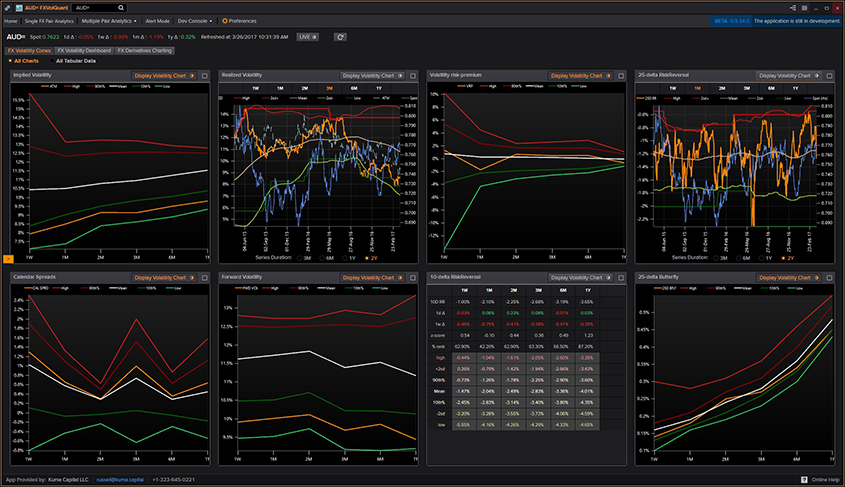Click the search magnifier icon in AUD= box
Viewport: 845px width, 487px height.
coord(120,8)
